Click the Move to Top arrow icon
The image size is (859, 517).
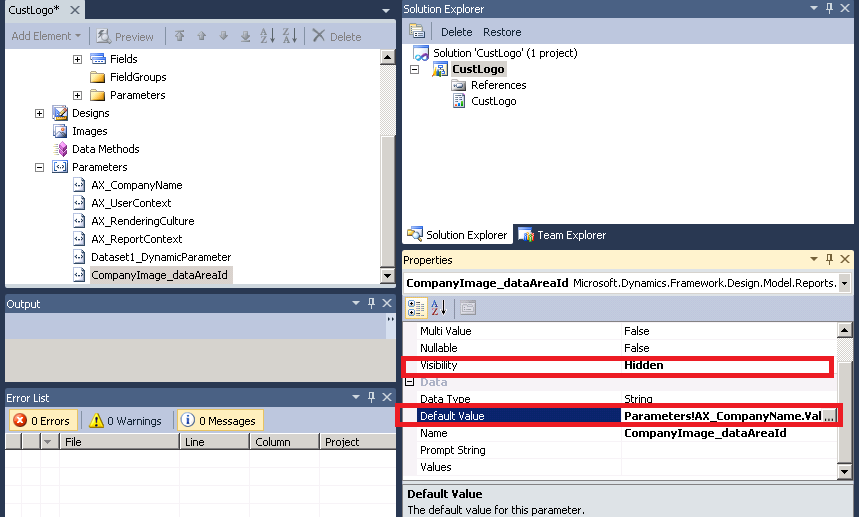tap(180, 36)
